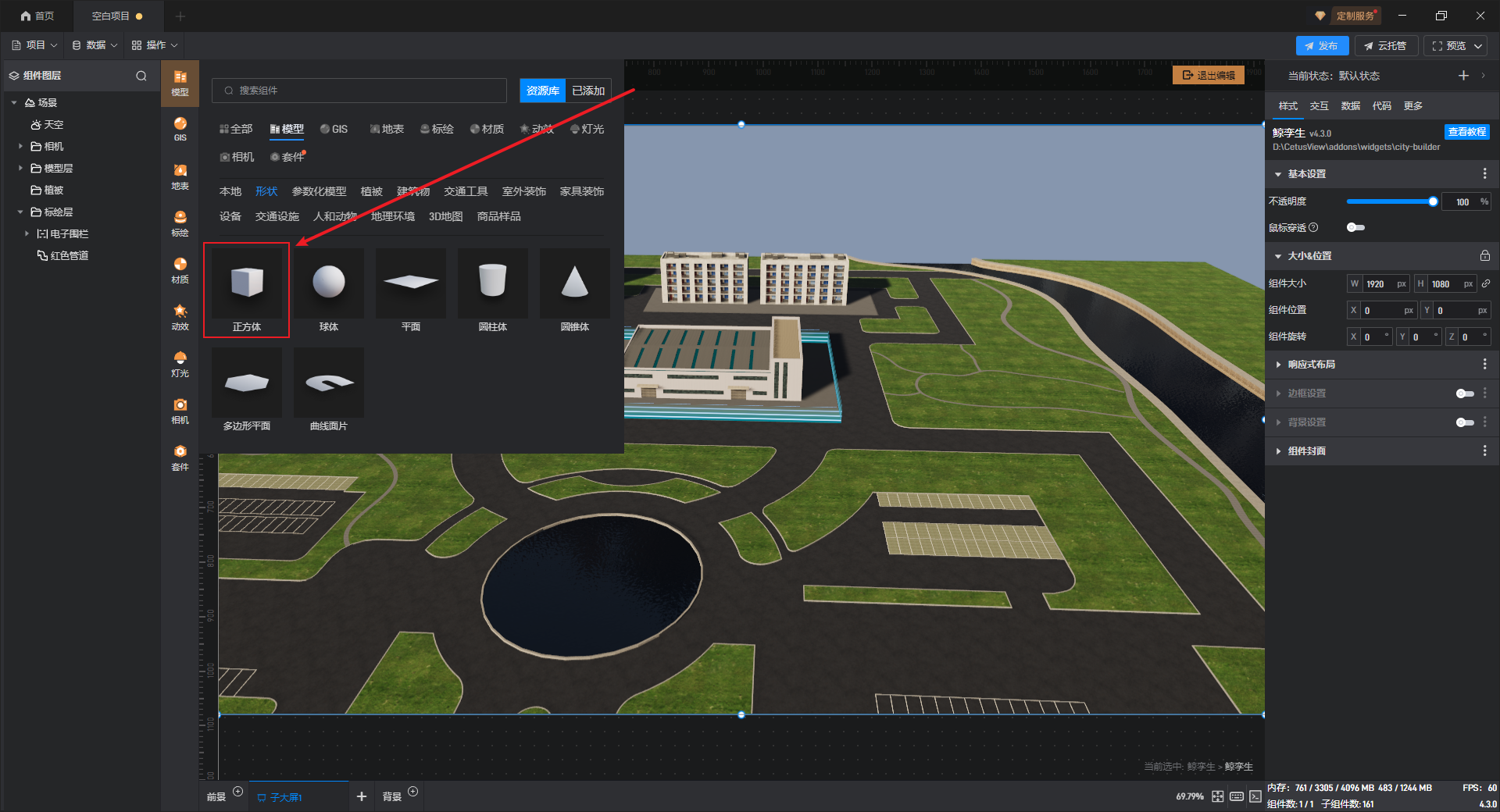The image size is (1500, 812).
Task: Click the 发布 publish button
Action: (1321, 46)
